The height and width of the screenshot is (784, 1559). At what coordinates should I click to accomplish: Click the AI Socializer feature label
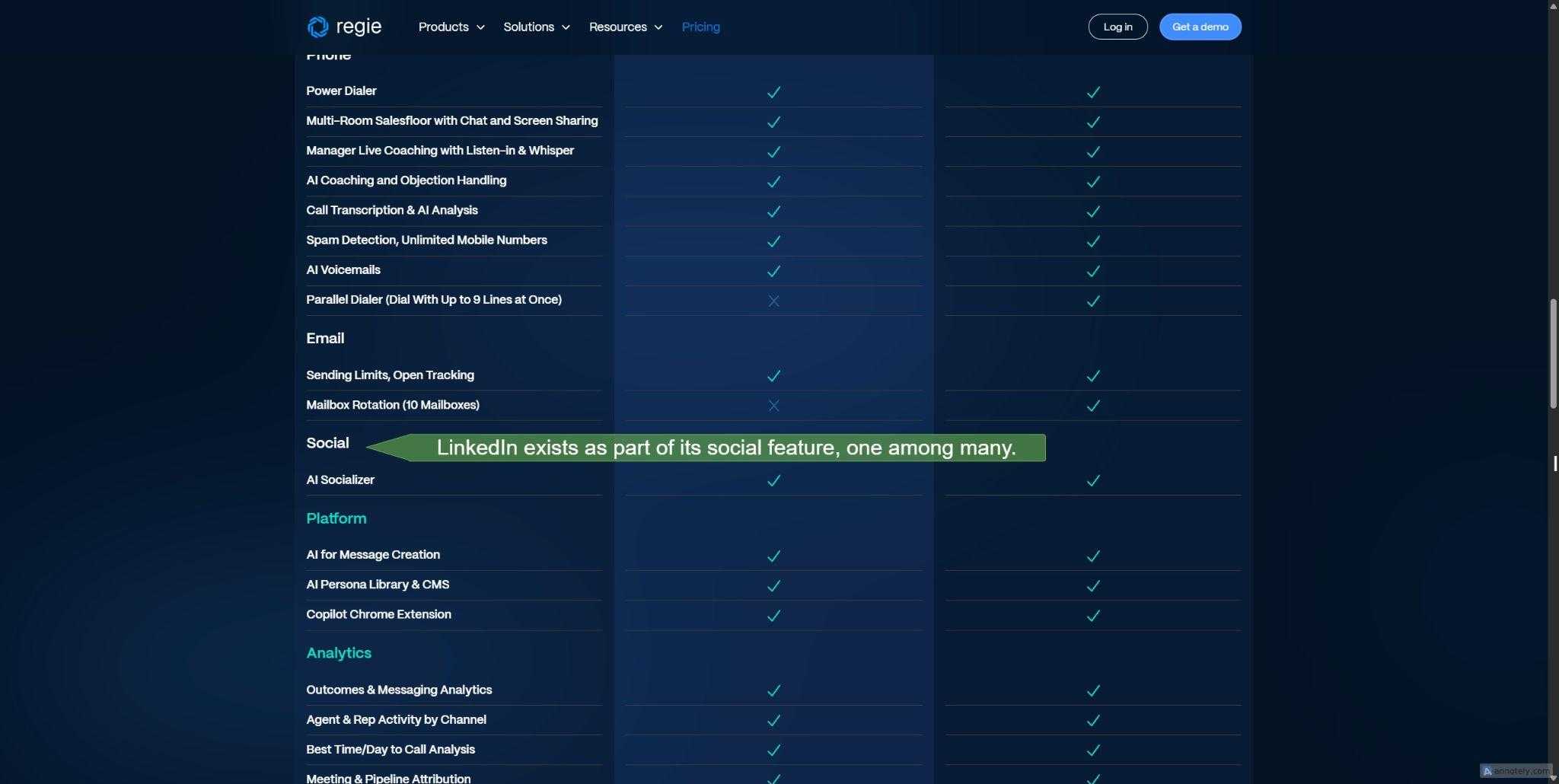click(340, 480)
